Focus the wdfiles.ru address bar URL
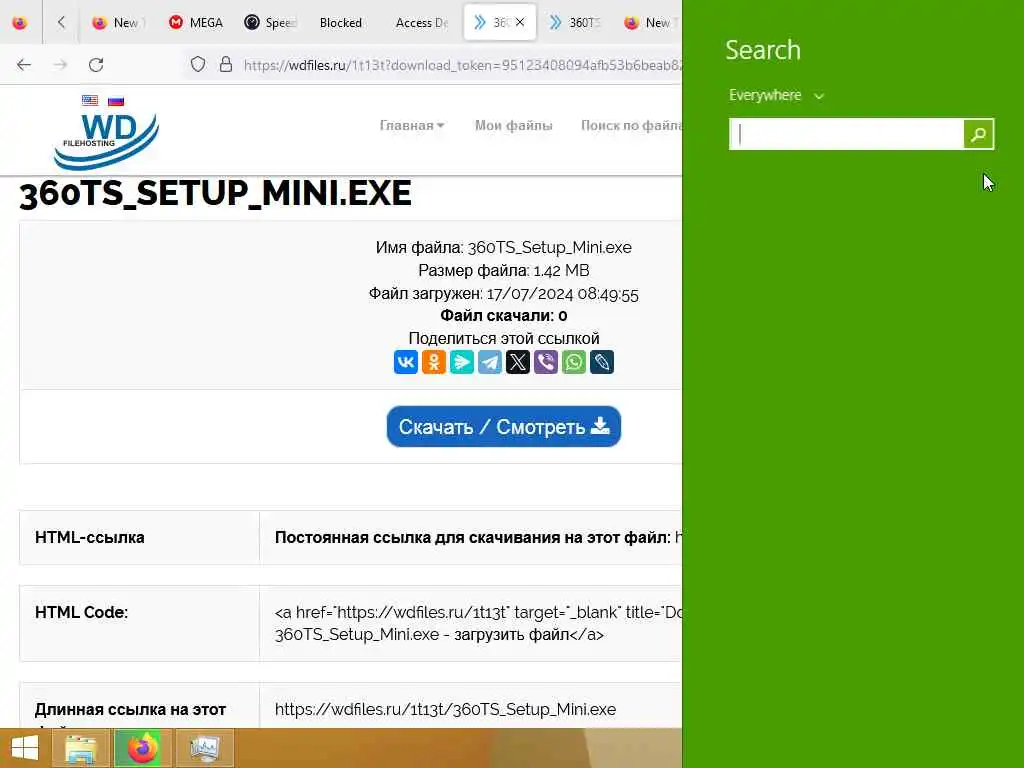The image size is (1024, 768). pos(462,65)
